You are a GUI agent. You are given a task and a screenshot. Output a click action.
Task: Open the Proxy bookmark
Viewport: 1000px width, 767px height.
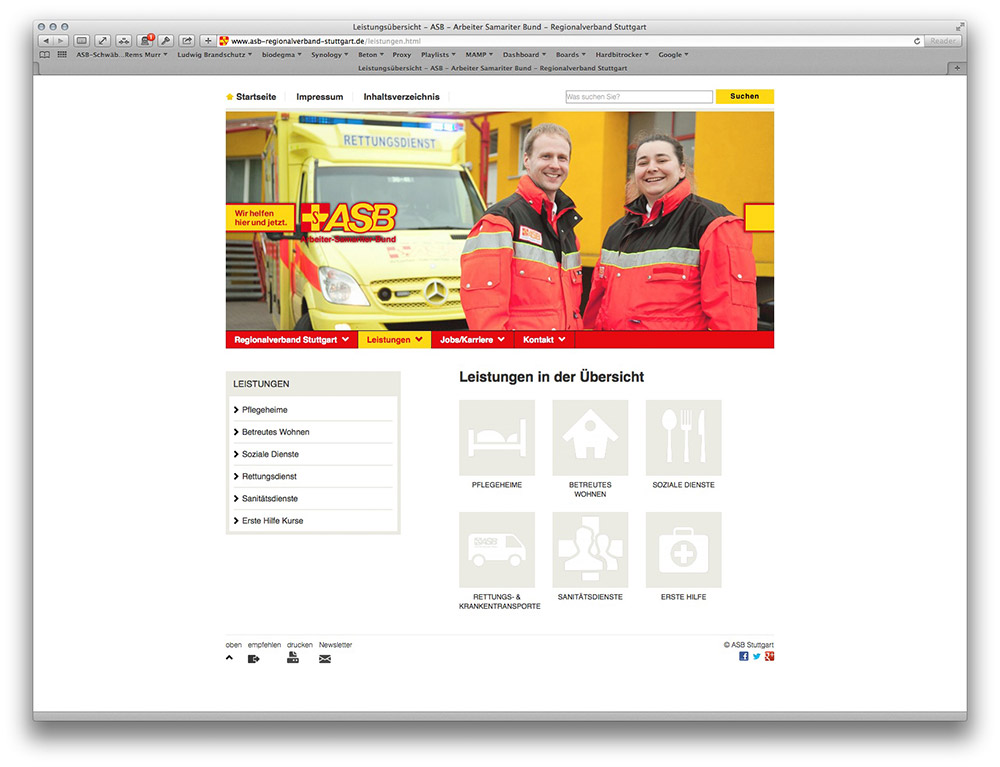[x=402, y=55]
